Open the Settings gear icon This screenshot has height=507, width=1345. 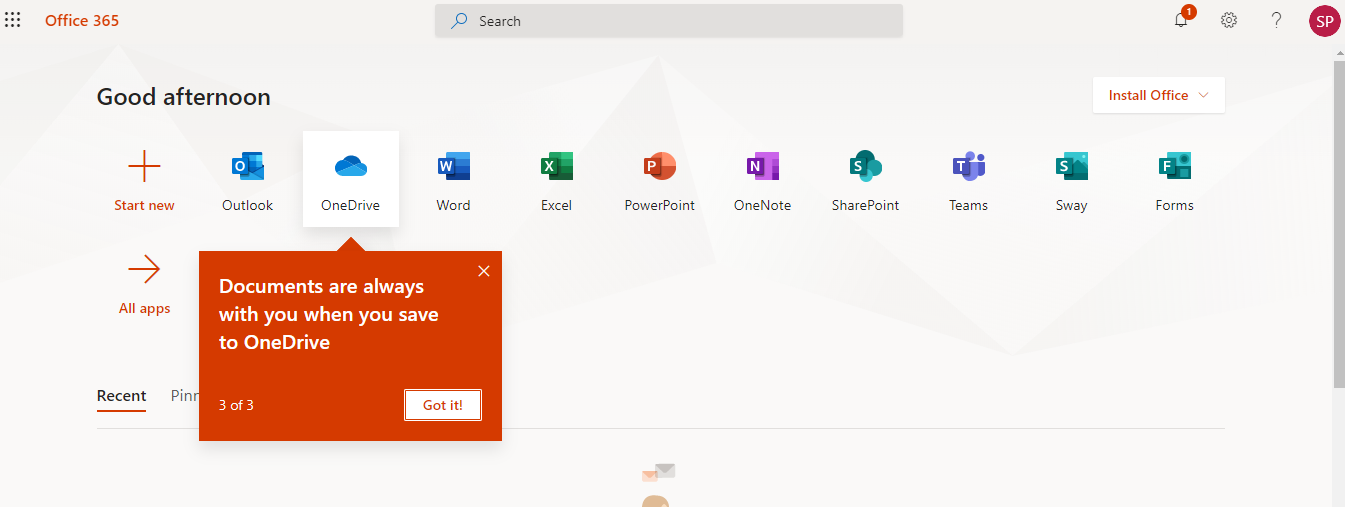1229,20
